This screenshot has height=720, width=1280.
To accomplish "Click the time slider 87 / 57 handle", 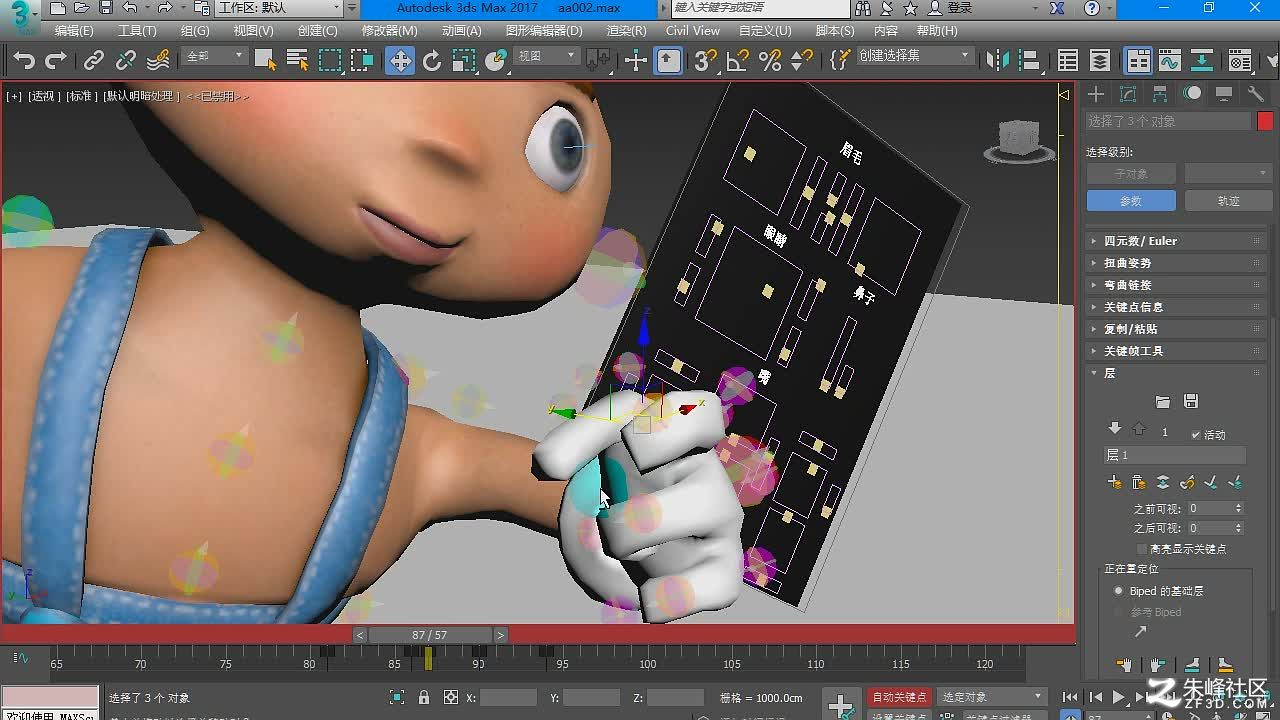I will [430, 635].
